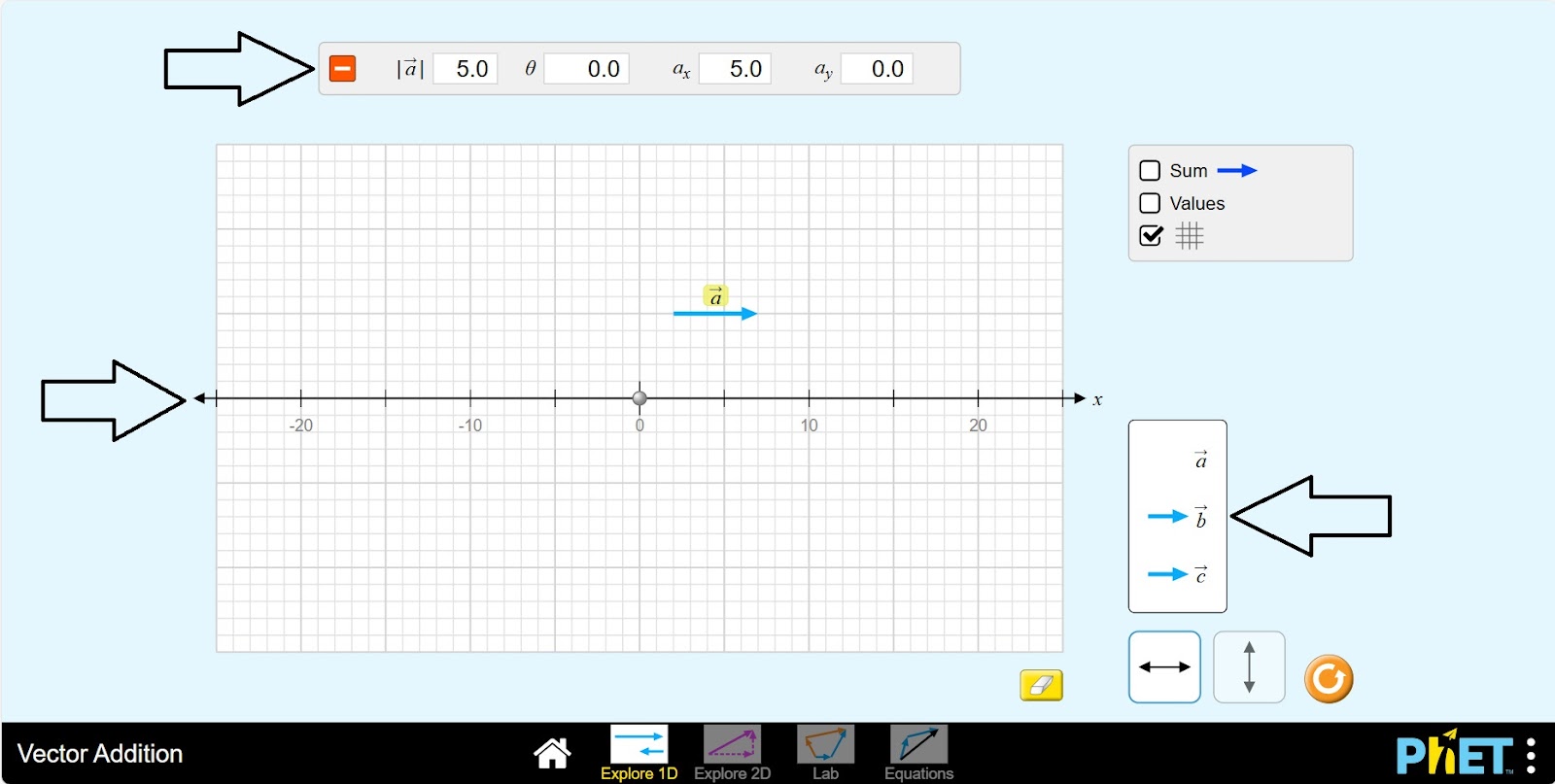This screenshot has height=784, width=1555.
Task: Enable the Values checkbox
Action: [x=1150, y=203]
